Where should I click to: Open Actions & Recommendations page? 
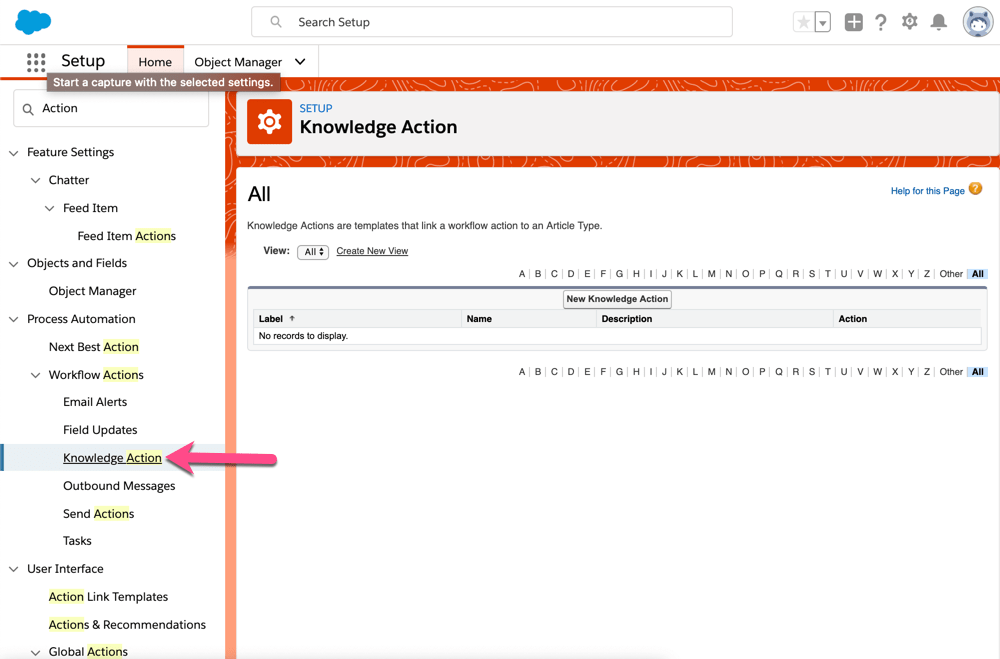[x=127, y=625]
